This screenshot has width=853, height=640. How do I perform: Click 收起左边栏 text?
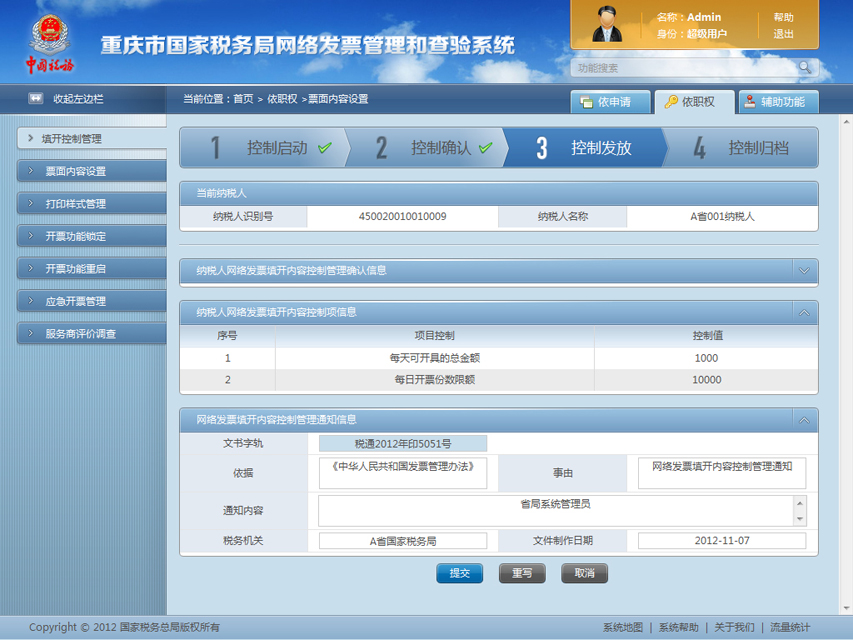click(x=78, y=99)
